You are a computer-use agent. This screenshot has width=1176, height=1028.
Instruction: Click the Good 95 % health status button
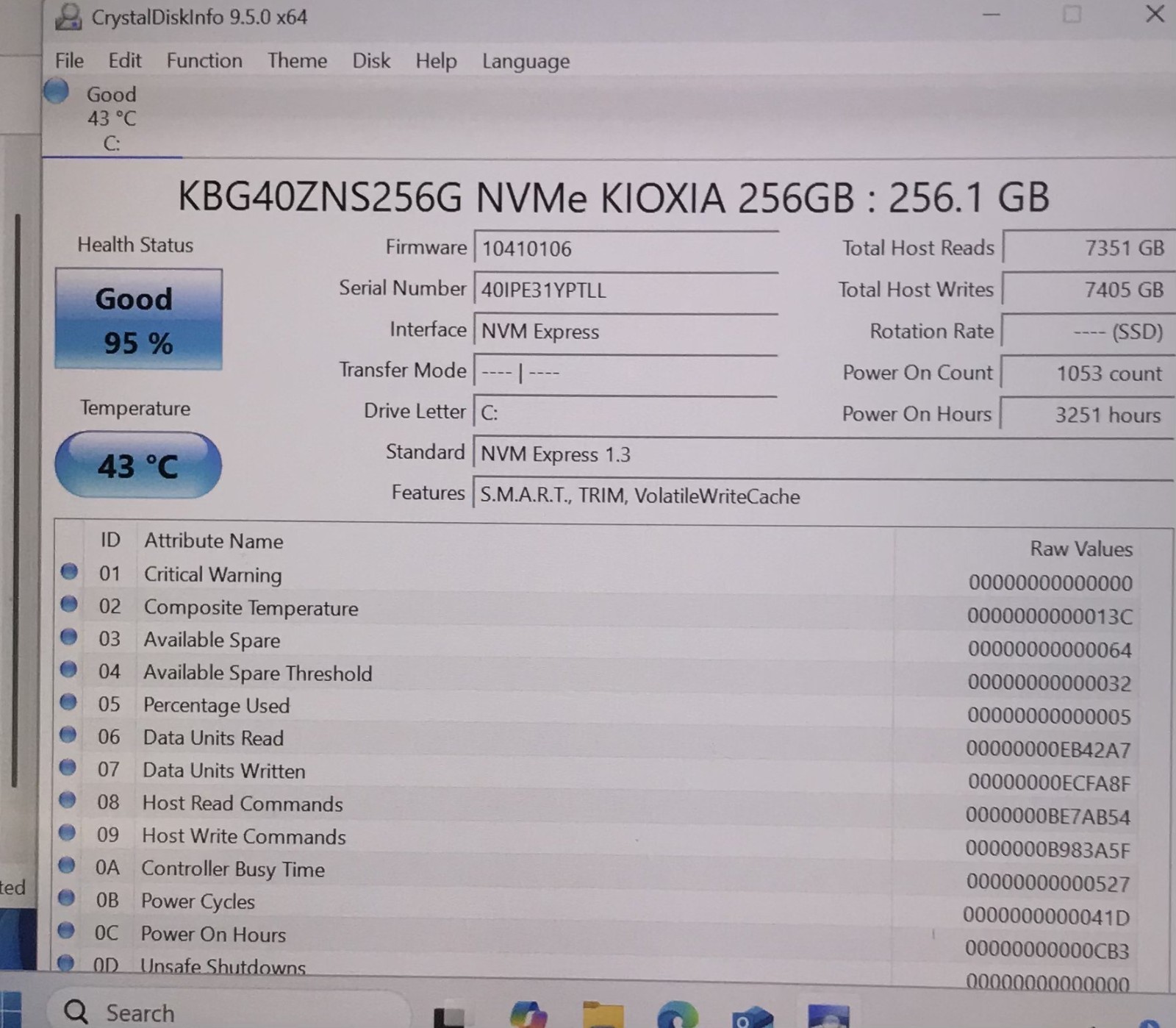tap(138, 319)
